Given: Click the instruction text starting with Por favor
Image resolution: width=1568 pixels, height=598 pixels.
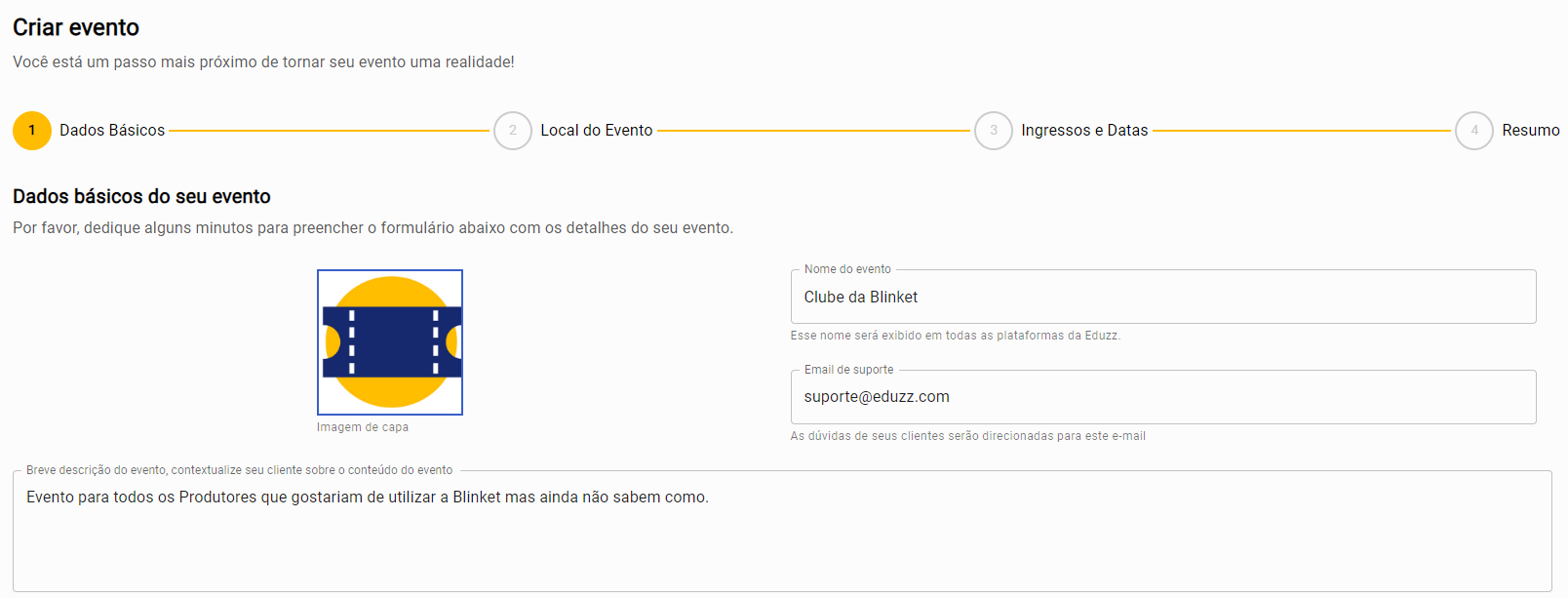Looking at the screenshot, I should 372,228.
